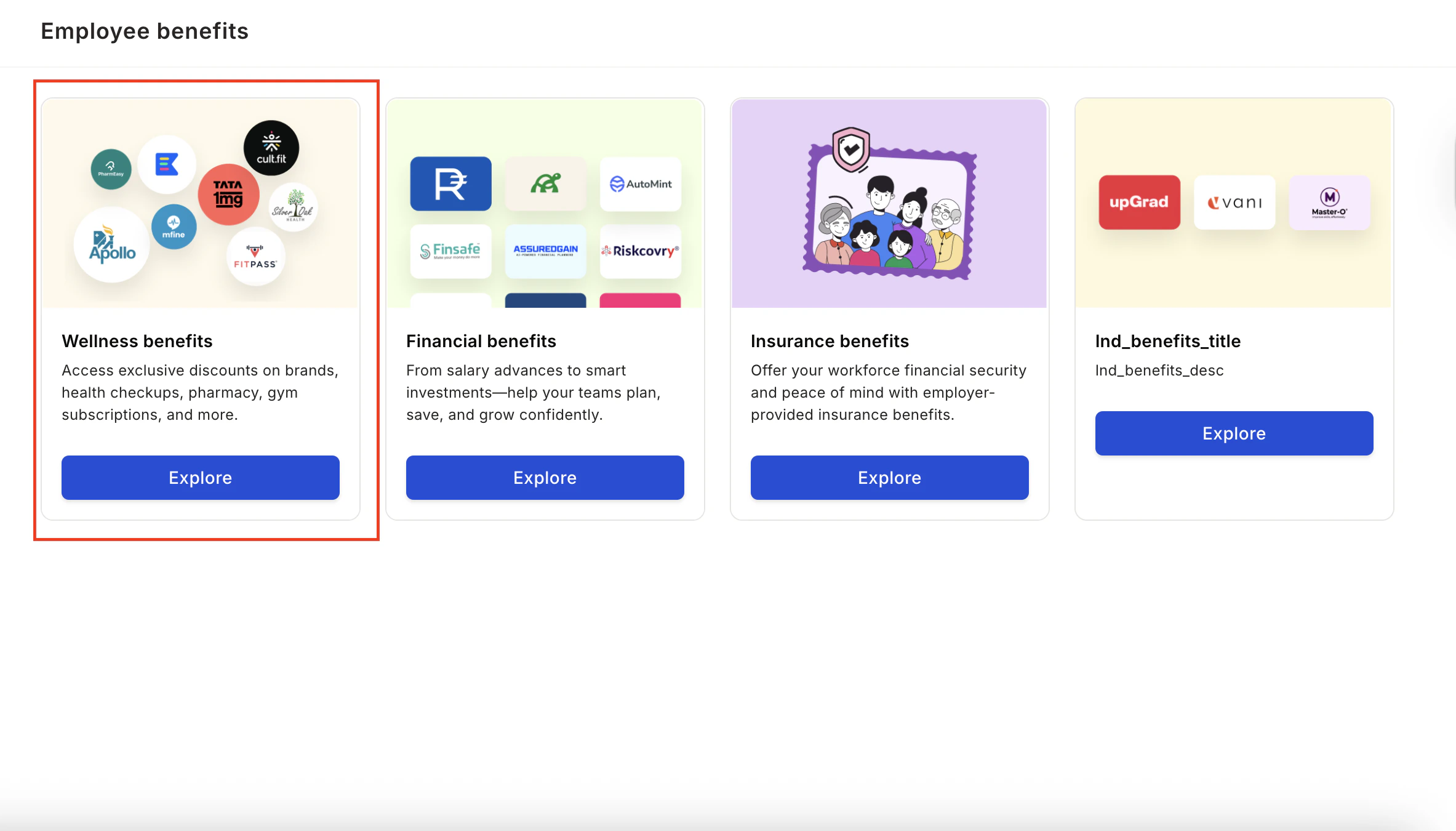Click the AssuredGain logo tile

click(546, 251)
